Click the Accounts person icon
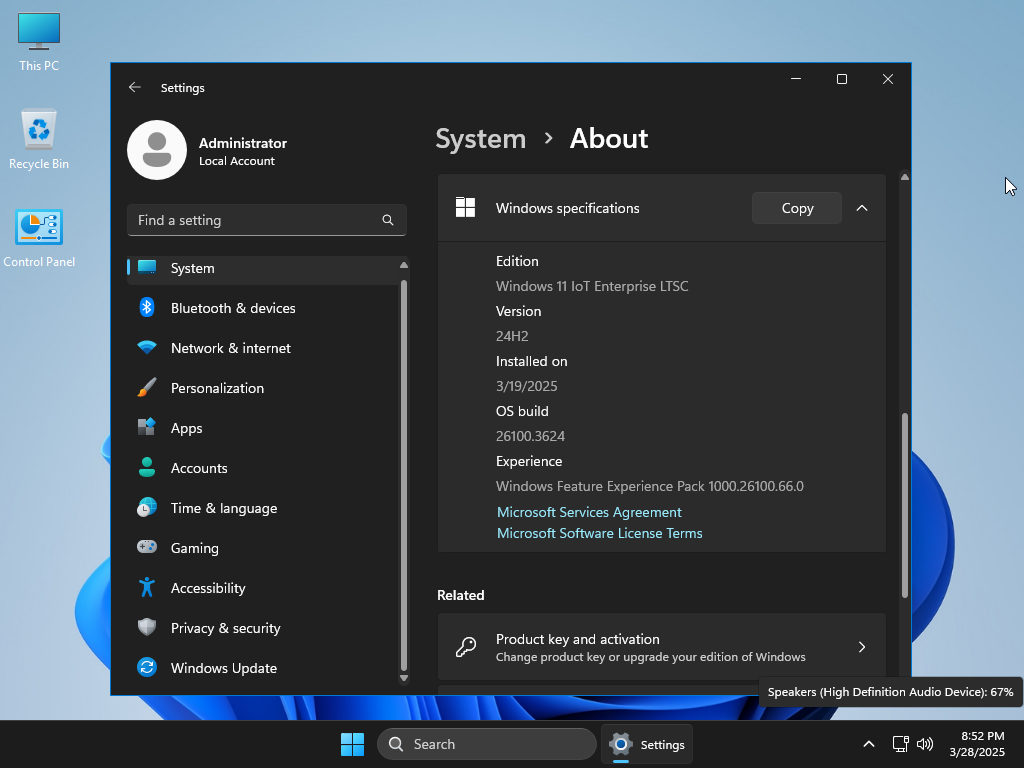This screenshot has width=1024, height=768. tap(147, 468)
